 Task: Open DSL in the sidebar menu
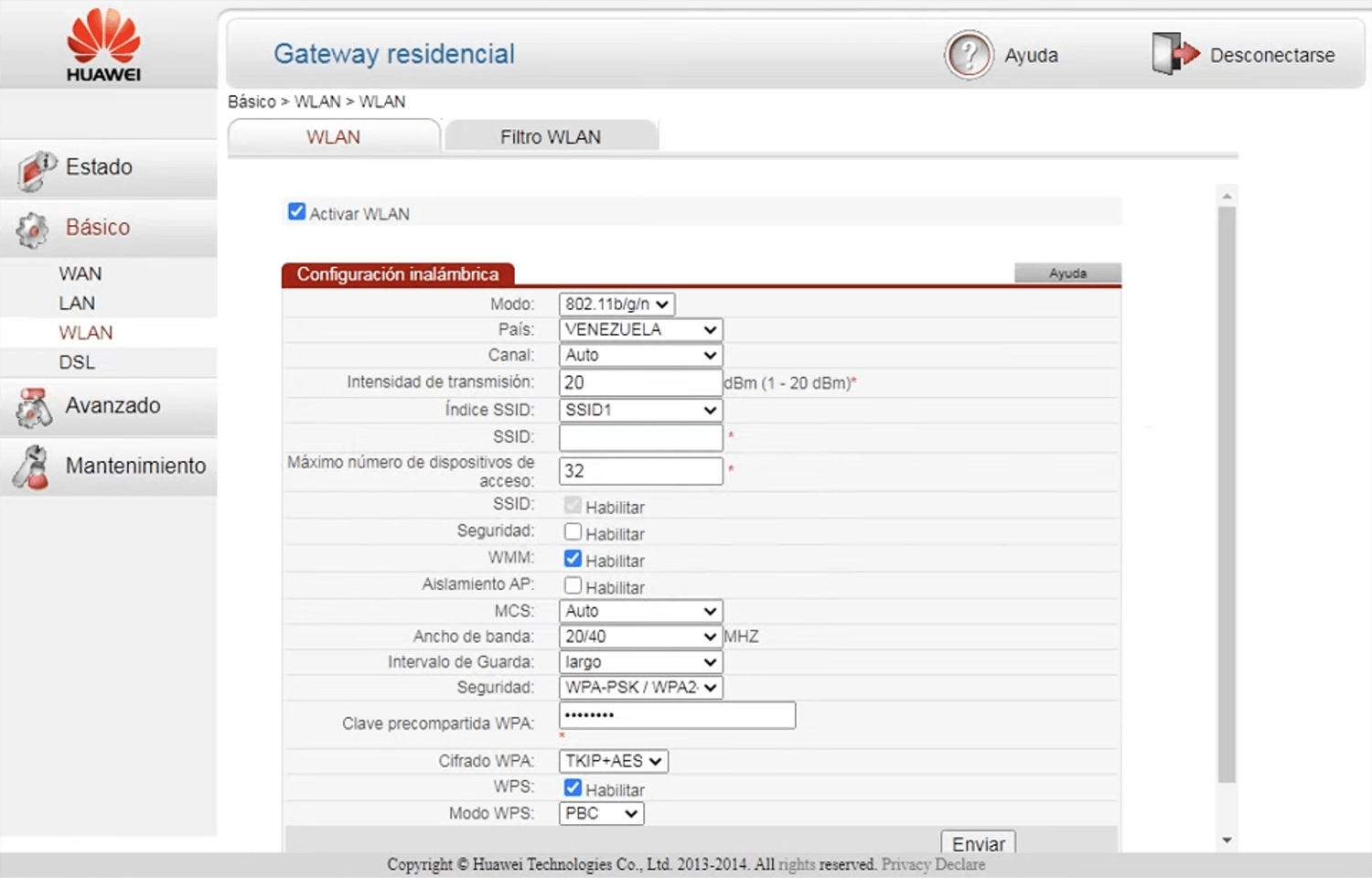tap(77, 362)
